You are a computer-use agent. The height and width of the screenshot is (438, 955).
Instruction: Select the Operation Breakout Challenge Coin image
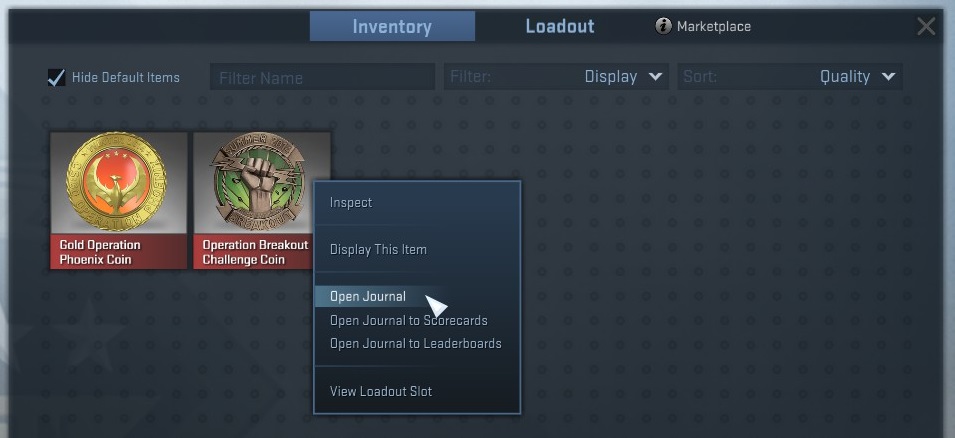click(261, 183)
